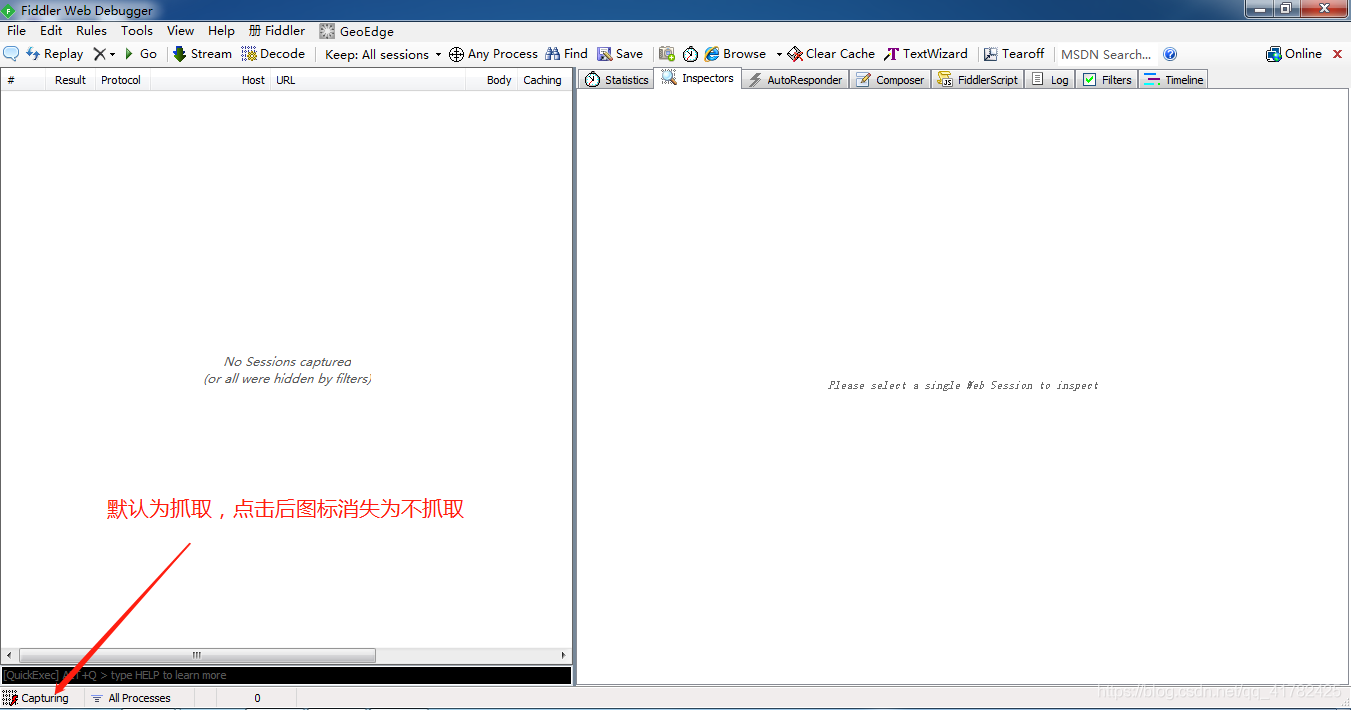Switch to the Statistics tab

(616, 79)
